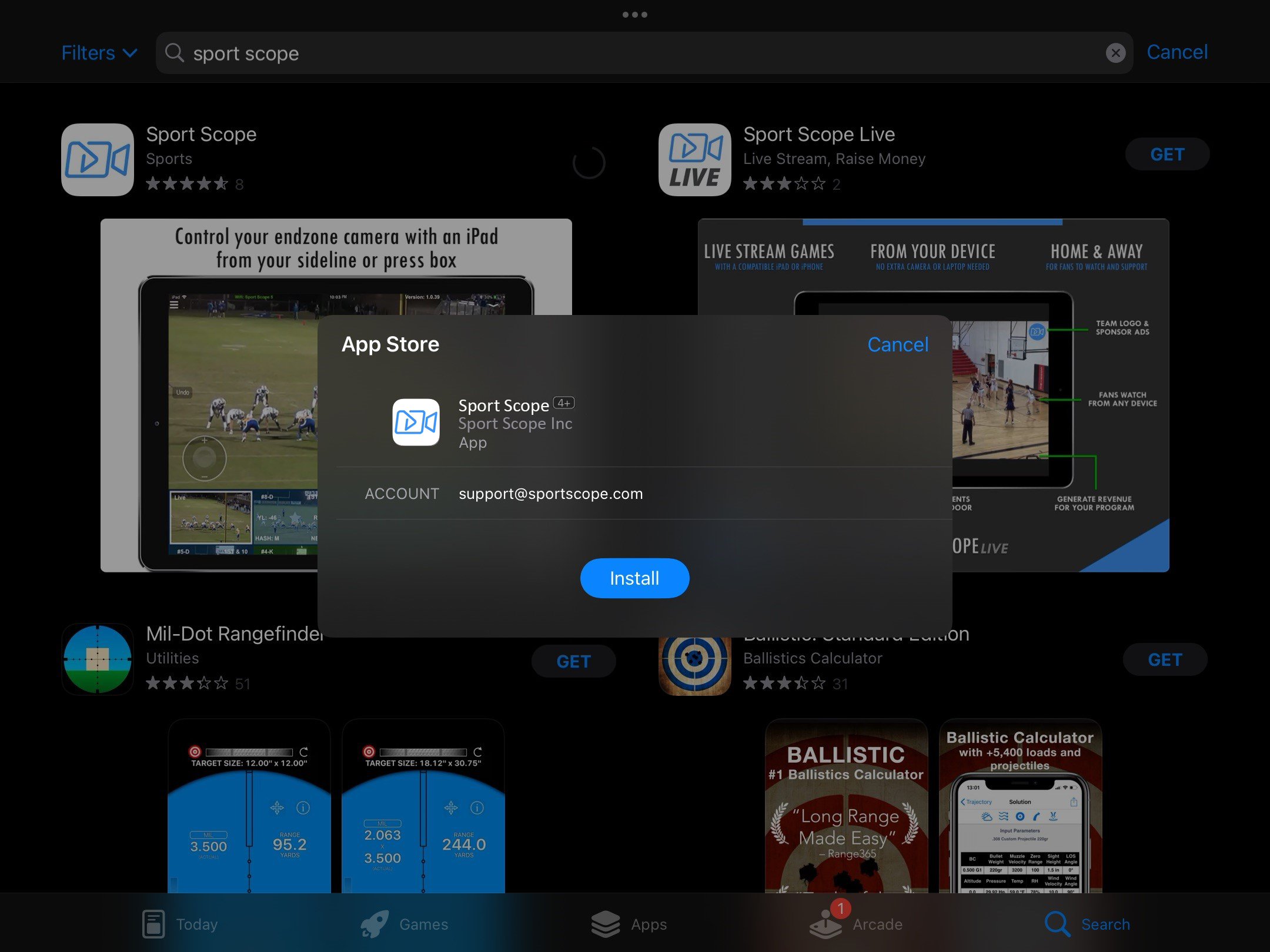1270x952 pixels.
Task: Clear the search field using the X icon
Action: (1115, 53)
